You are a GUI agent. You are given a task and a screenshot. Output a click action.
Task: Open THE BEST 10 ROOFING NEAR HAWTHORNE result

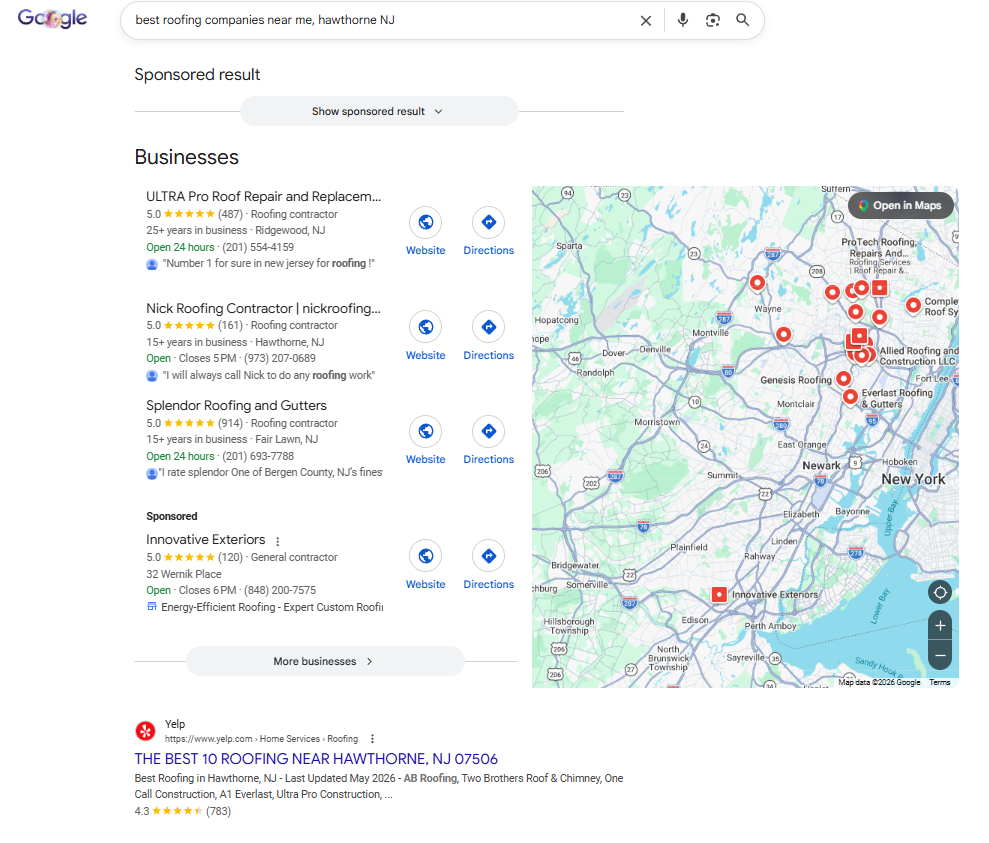[x=316, y=759]
